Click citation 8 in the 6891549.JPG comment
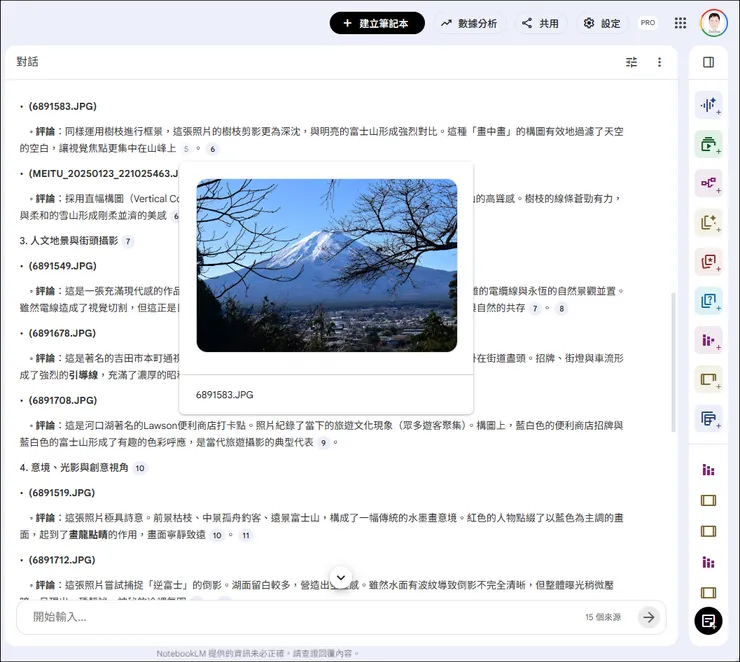 pos(561,309)
